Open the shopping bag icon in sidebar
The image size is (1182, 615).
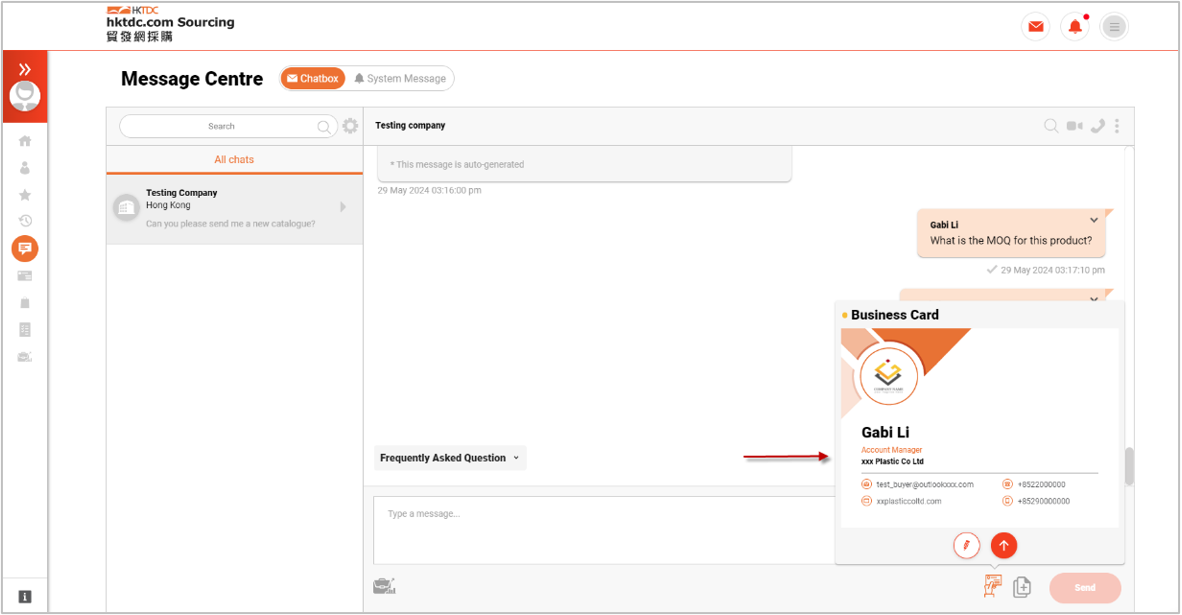(x=25, y=302)
